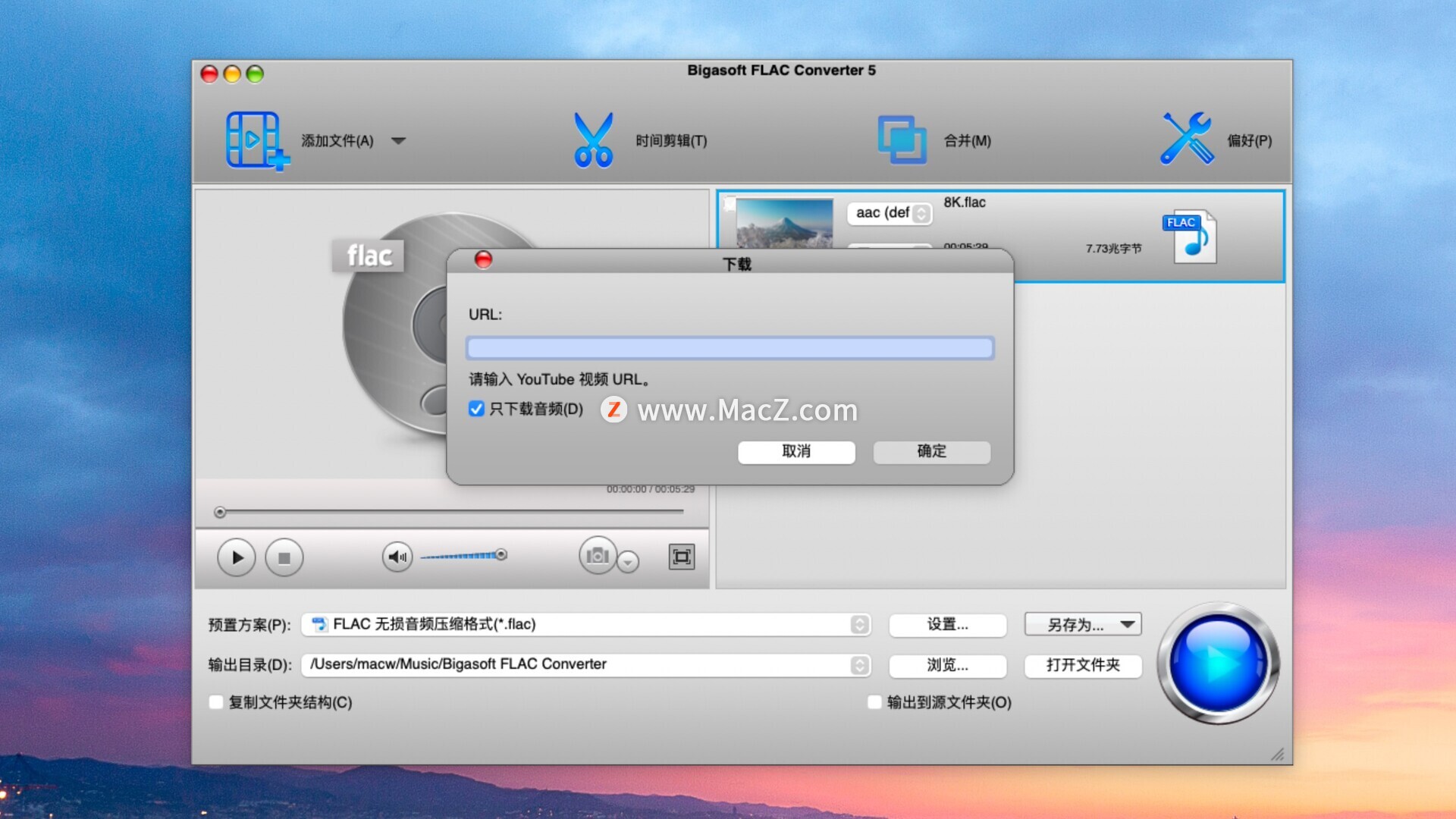The image size is (1456, 819).
Task: Click the 偏好(P) toolbar label
Action: click(x=1249, y=140)
